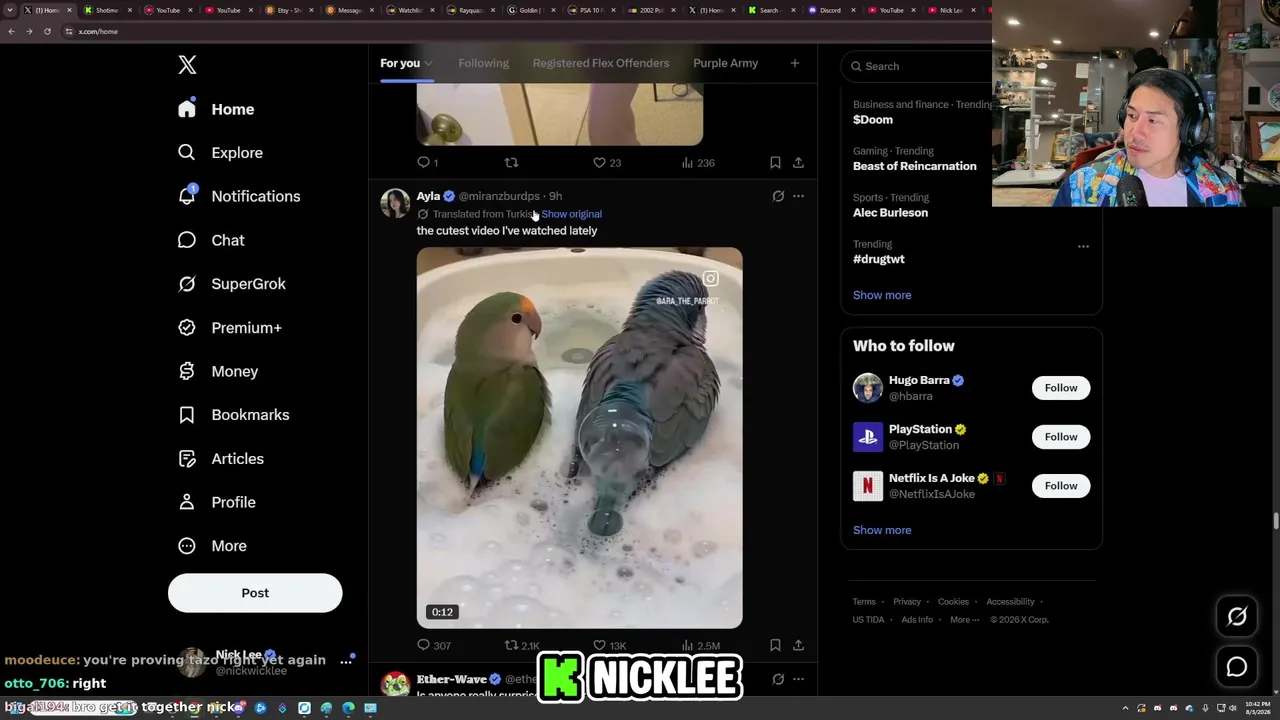Open Articles in the sidebar
Viewport: 1280px width, 720px height.
221,459
